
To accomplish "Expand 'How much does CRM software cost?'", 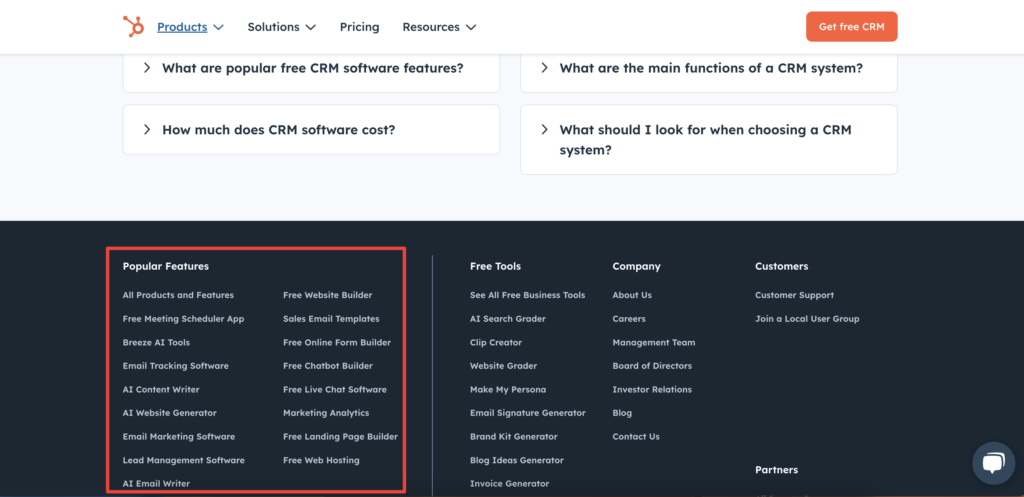I will (312, 129).
